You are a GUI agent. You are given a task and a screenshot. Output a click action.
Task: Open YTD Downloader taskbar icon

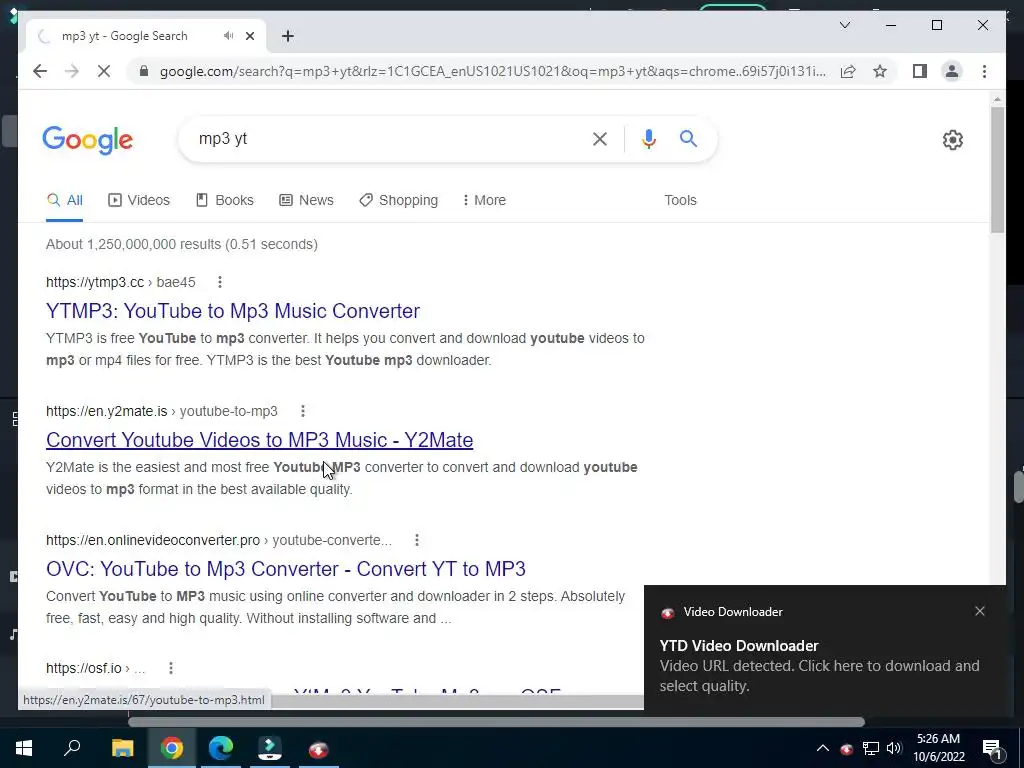[x=319, y=748]
